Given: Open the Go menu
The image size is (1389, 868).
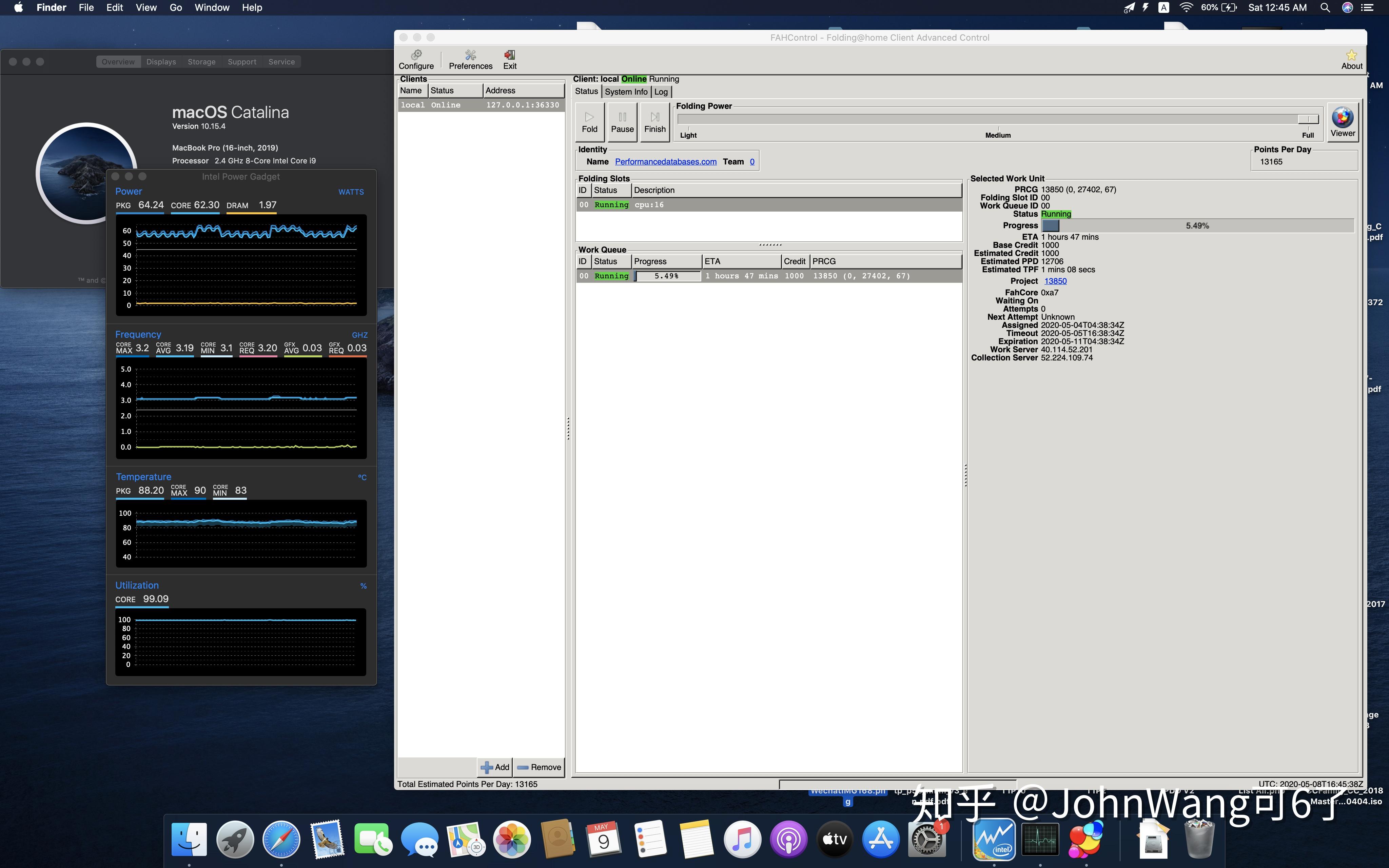Looking at the screenshot, I should (x=176, y=7).
